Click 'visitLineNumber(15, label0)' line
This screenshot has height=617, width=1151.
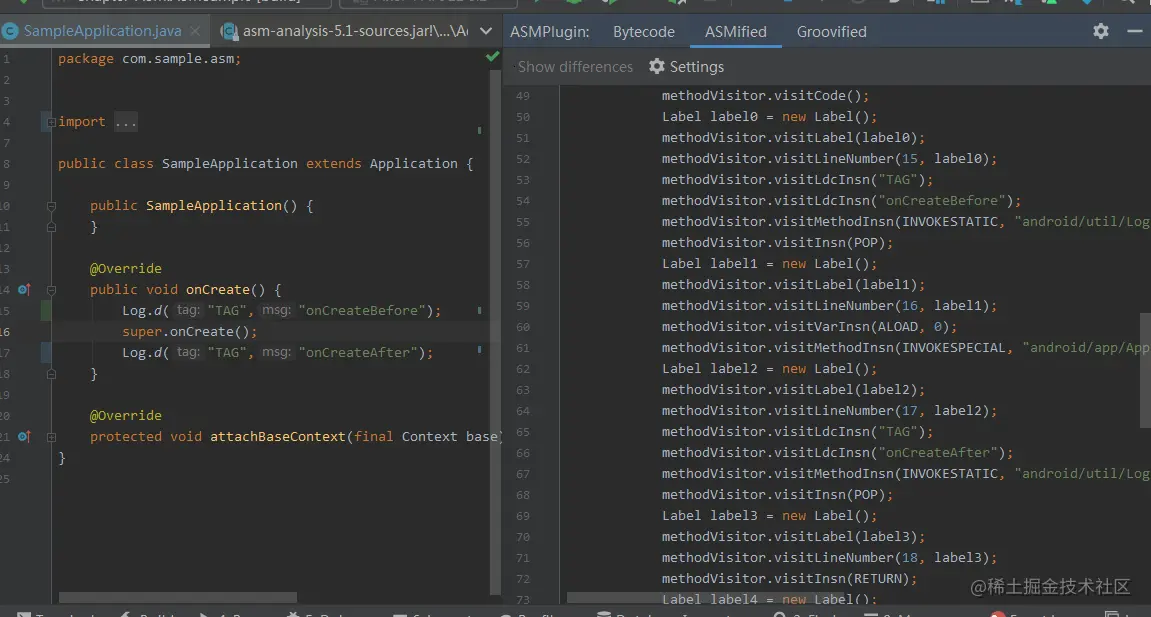click(x=829, y=158)
